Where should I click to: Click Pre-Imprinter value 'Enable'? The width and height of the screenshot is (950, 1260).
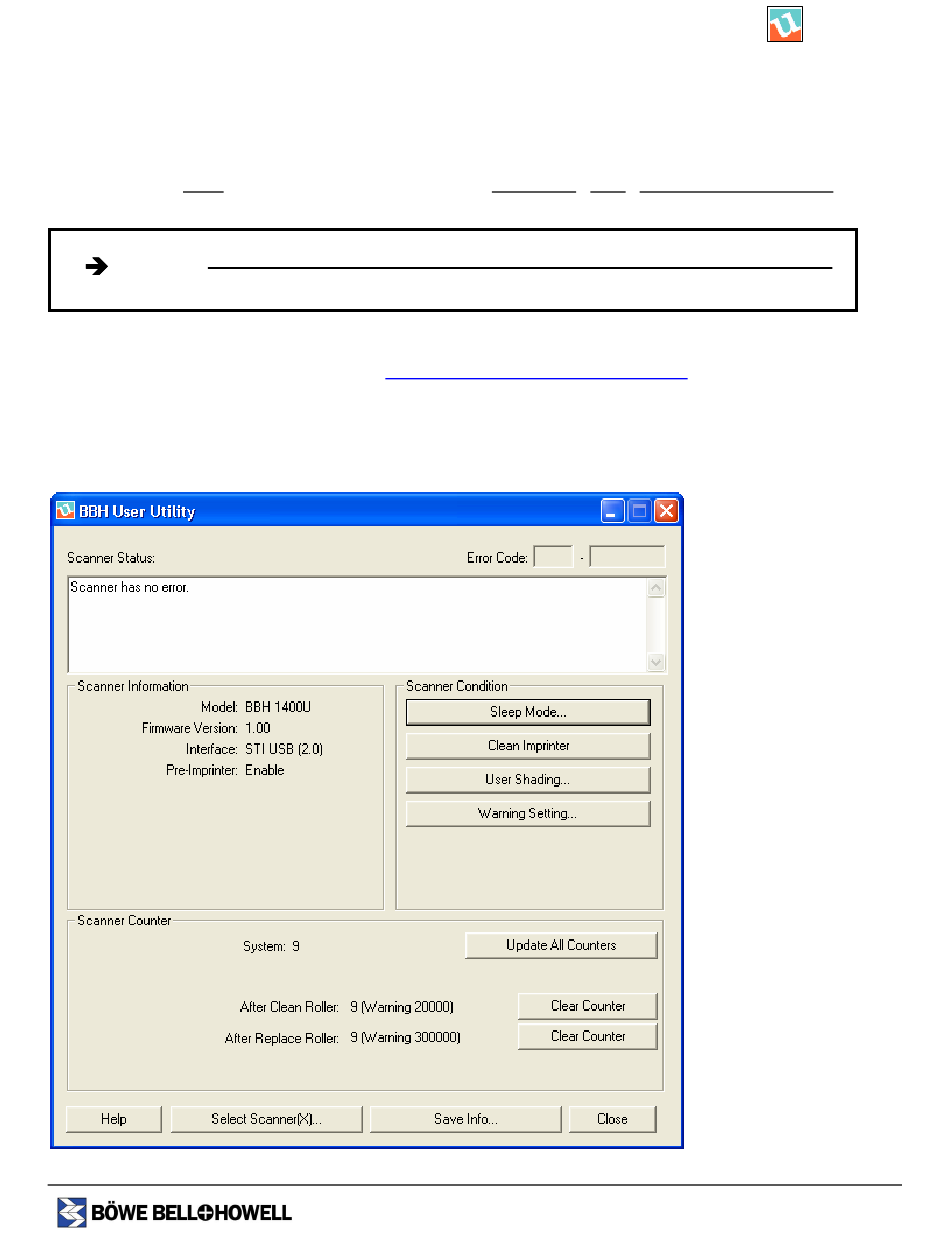pyautogui.click(x=265, y=770)
